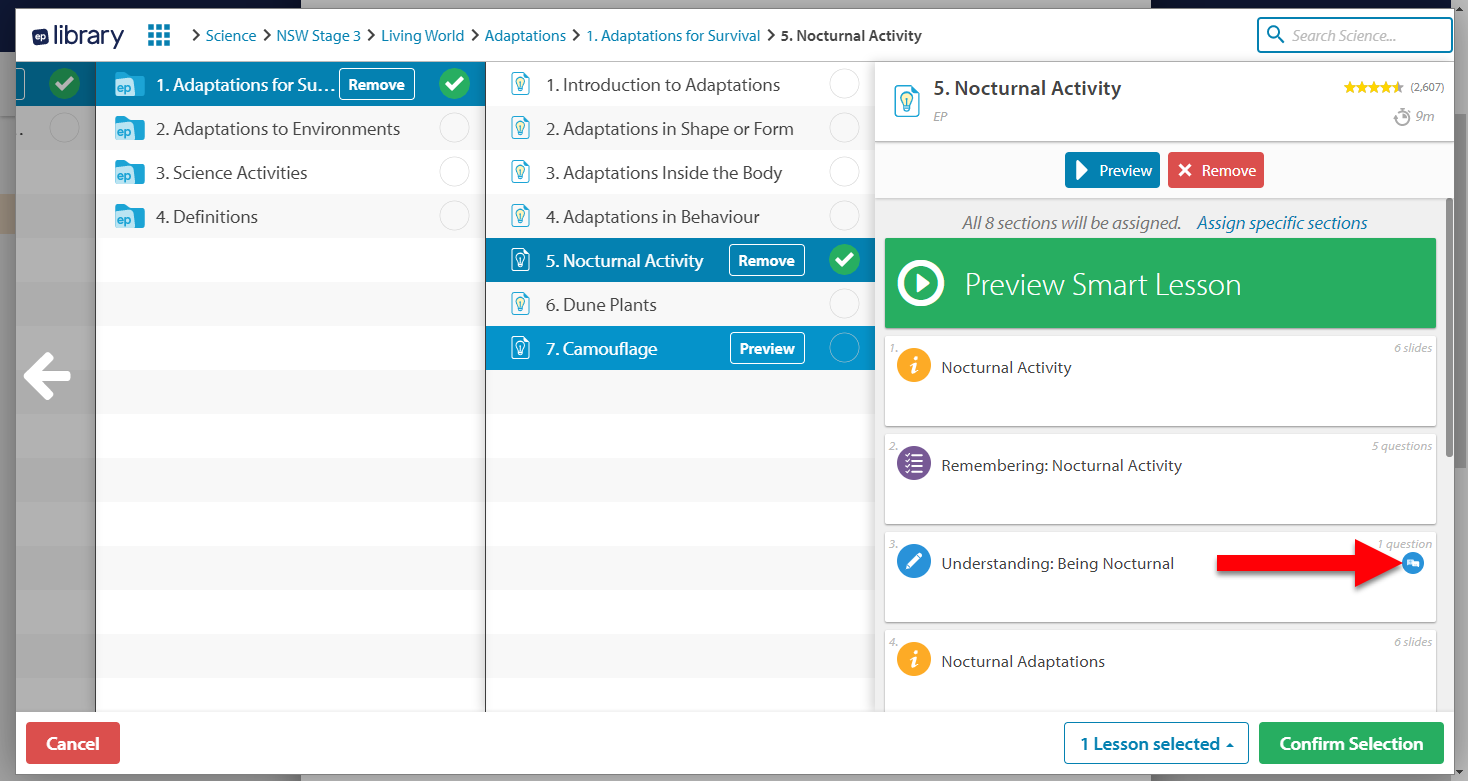Image resolution: width=1468 pixels, height=781 pixels.
Task: Click the pencil icon for Understanding section
Action: pyautogui.click(x=913, y=563)
